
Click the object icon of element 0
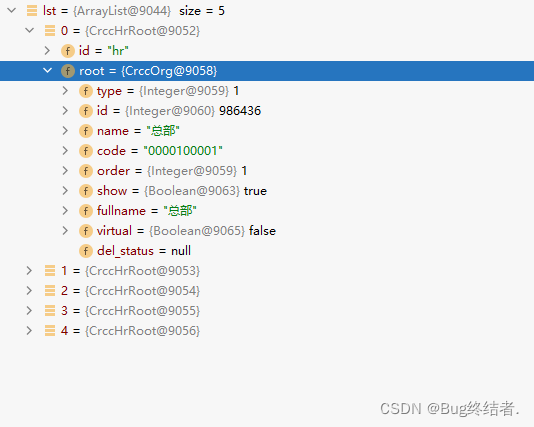coord(50,31)
